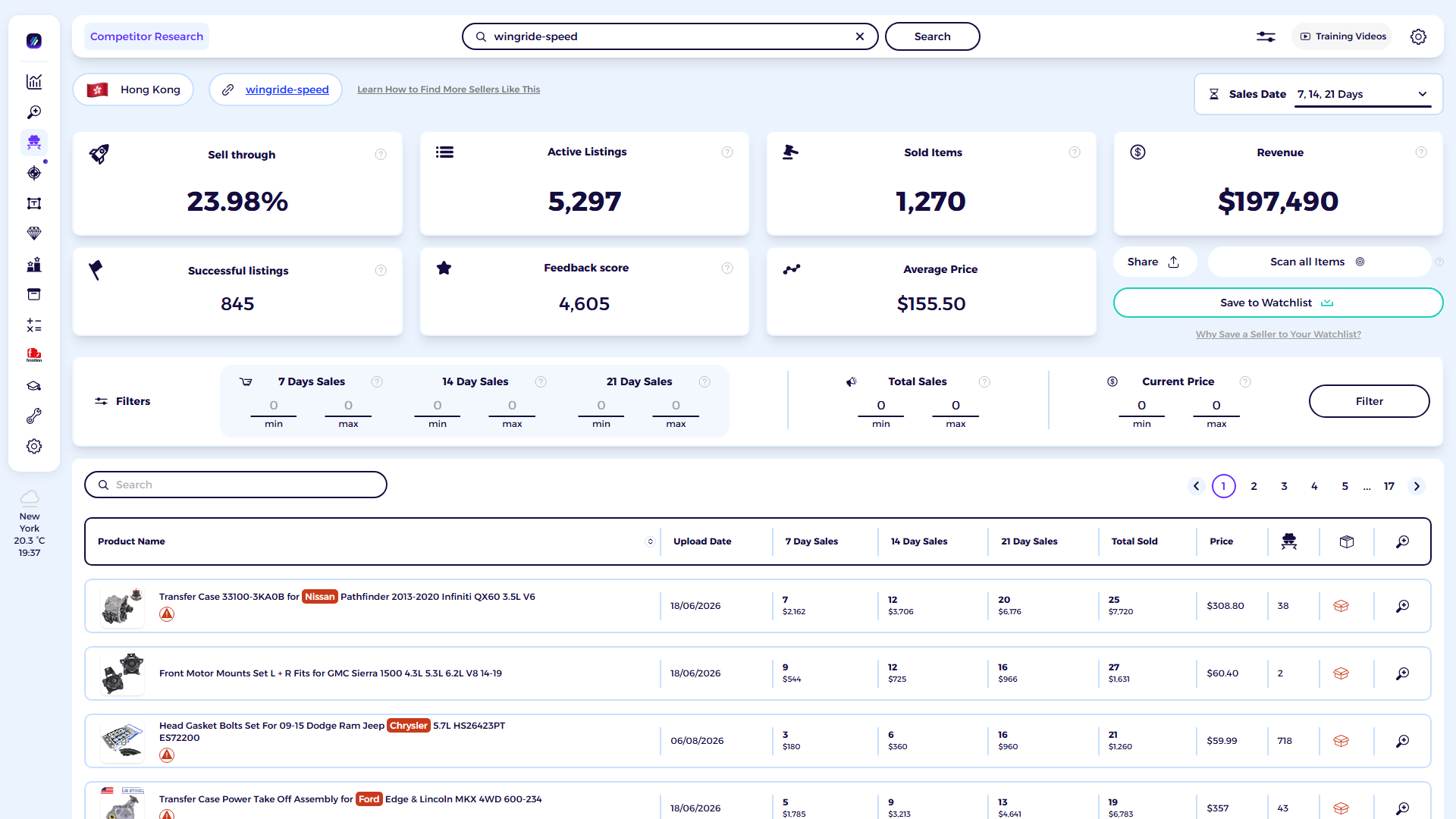Open the target crosshair sidebar icon
Image resolution: width=1456 pixels, height=819 pixels.
tap(34, 173)
